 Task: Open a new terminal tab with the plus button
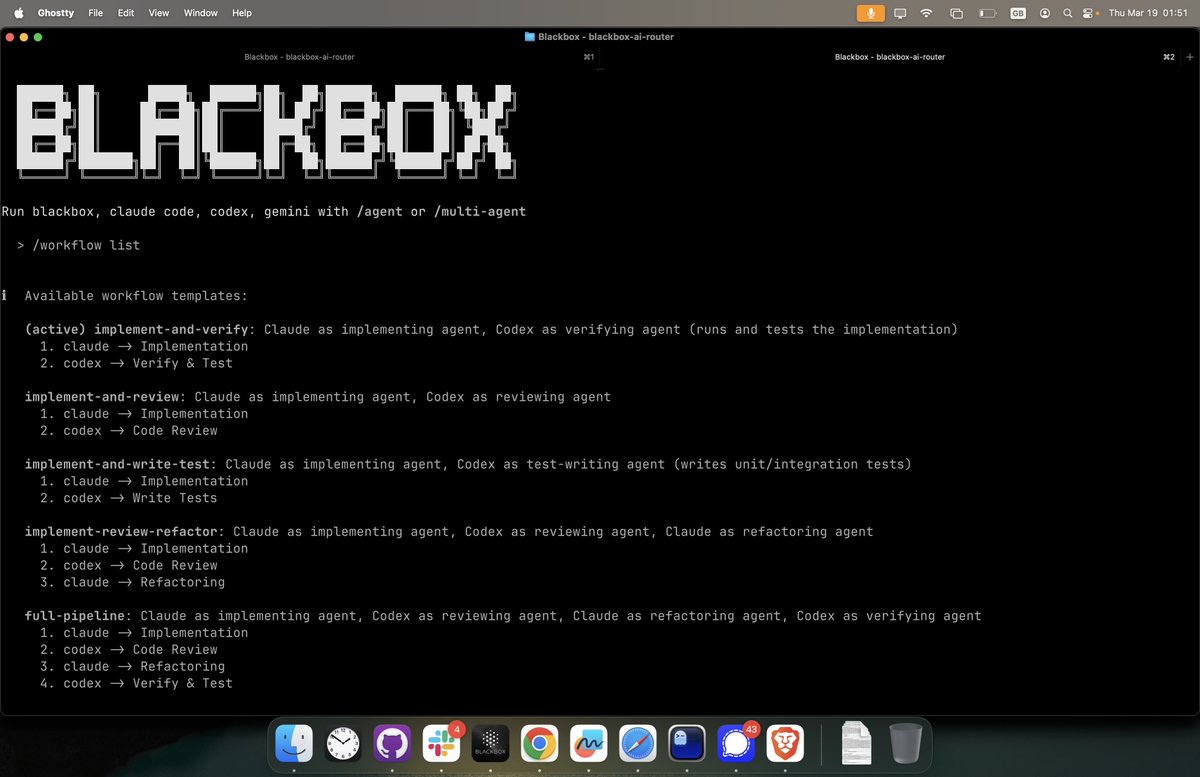(1190, 57)
